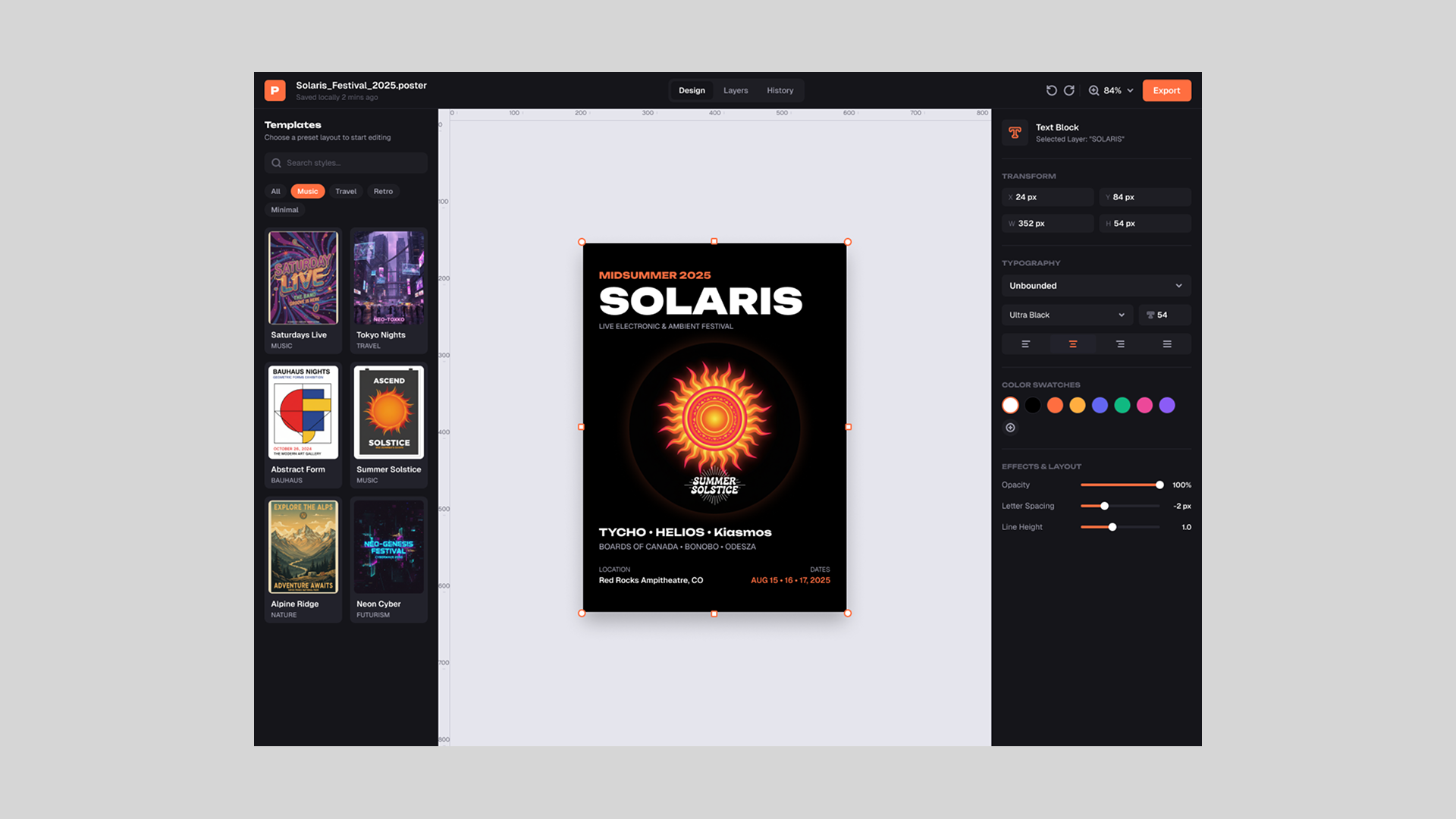Switch to the History tab
This screenshot has width=1456, height=819.
pyautogui.click(x=780, y=90)
